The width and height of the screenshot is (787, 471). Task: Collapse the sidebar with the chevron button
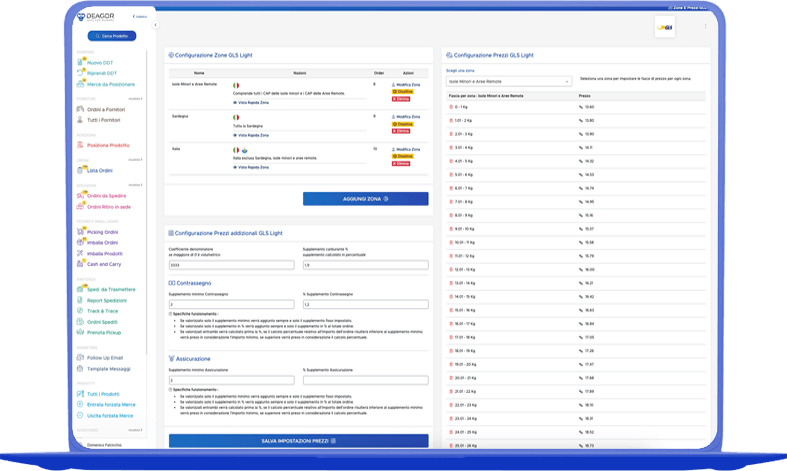pos(156,25)
